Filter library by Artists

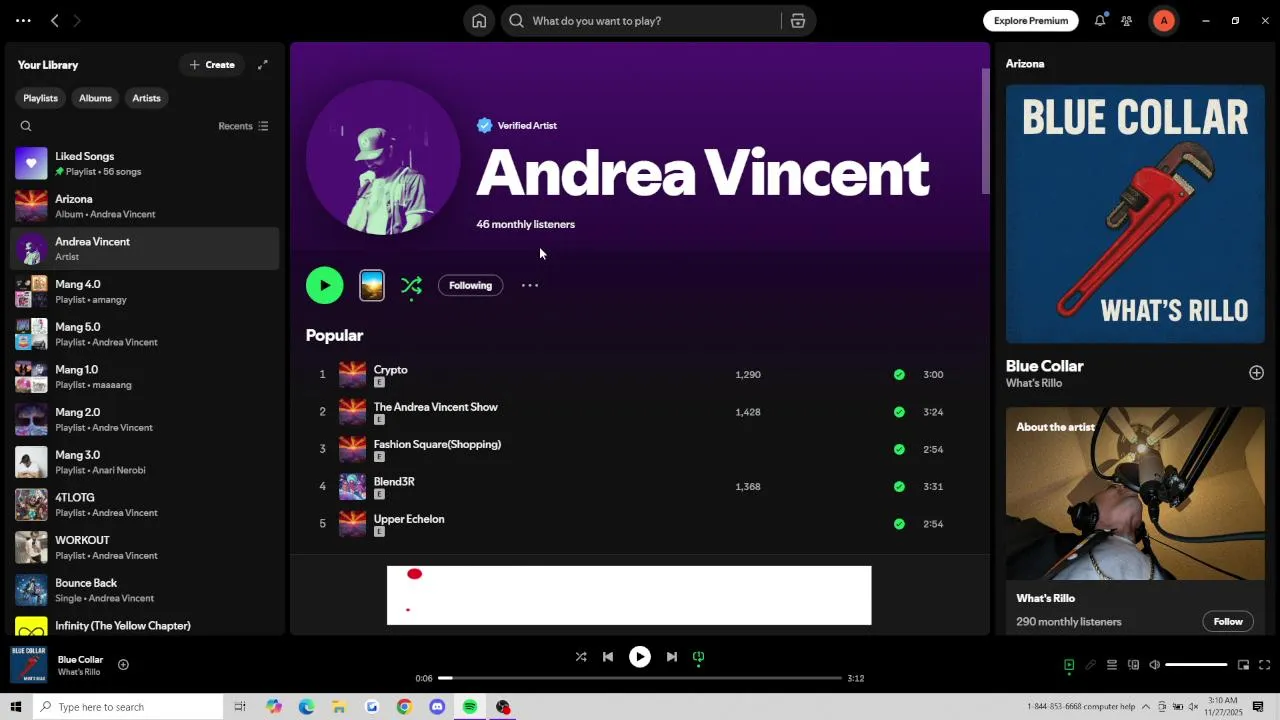146,98
